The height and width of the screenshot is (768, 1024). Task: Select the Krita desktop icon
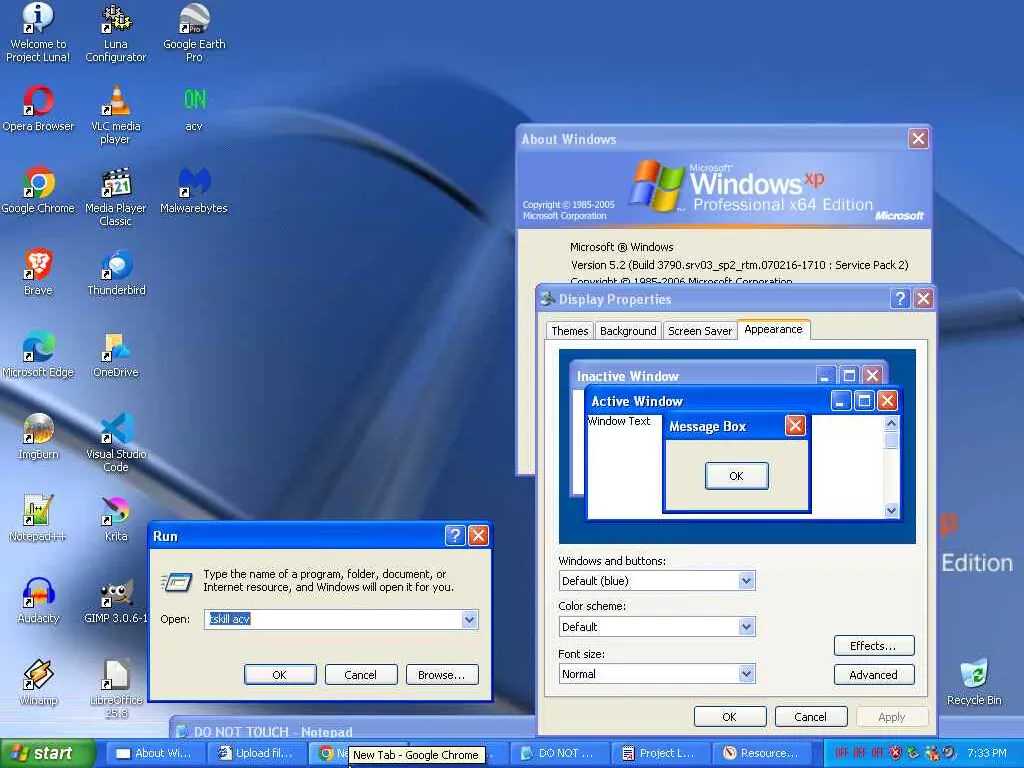pos(116,519)
